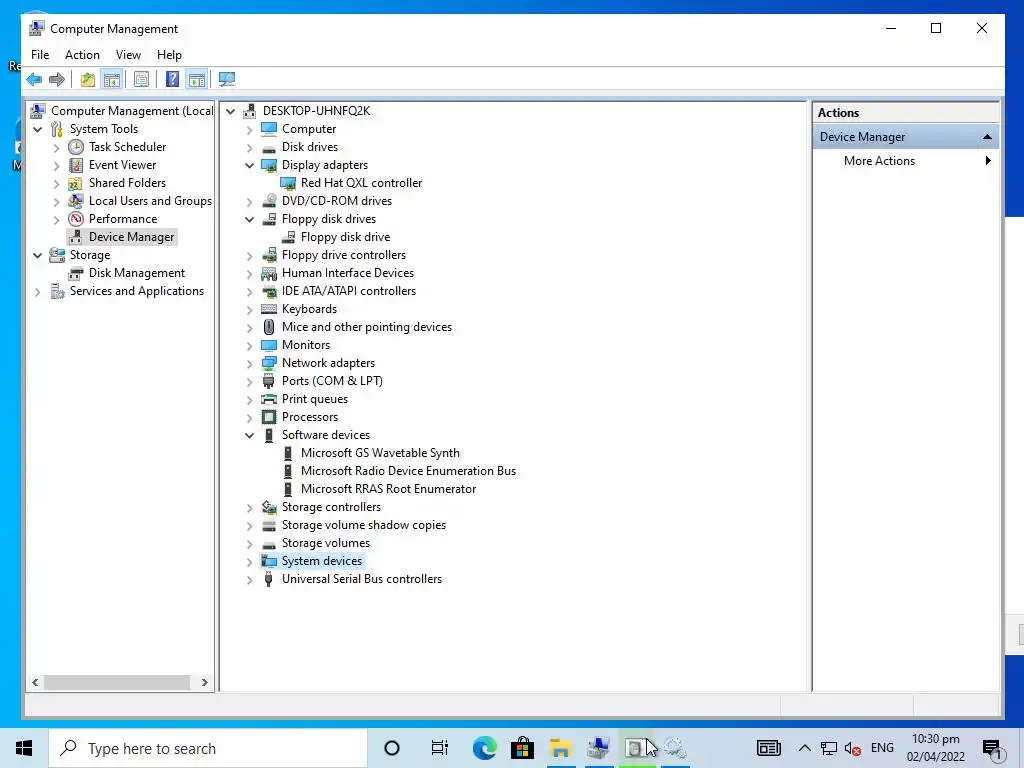Select Microsoft GS Wavetable Synth
1024x768 pixels.
380,453
